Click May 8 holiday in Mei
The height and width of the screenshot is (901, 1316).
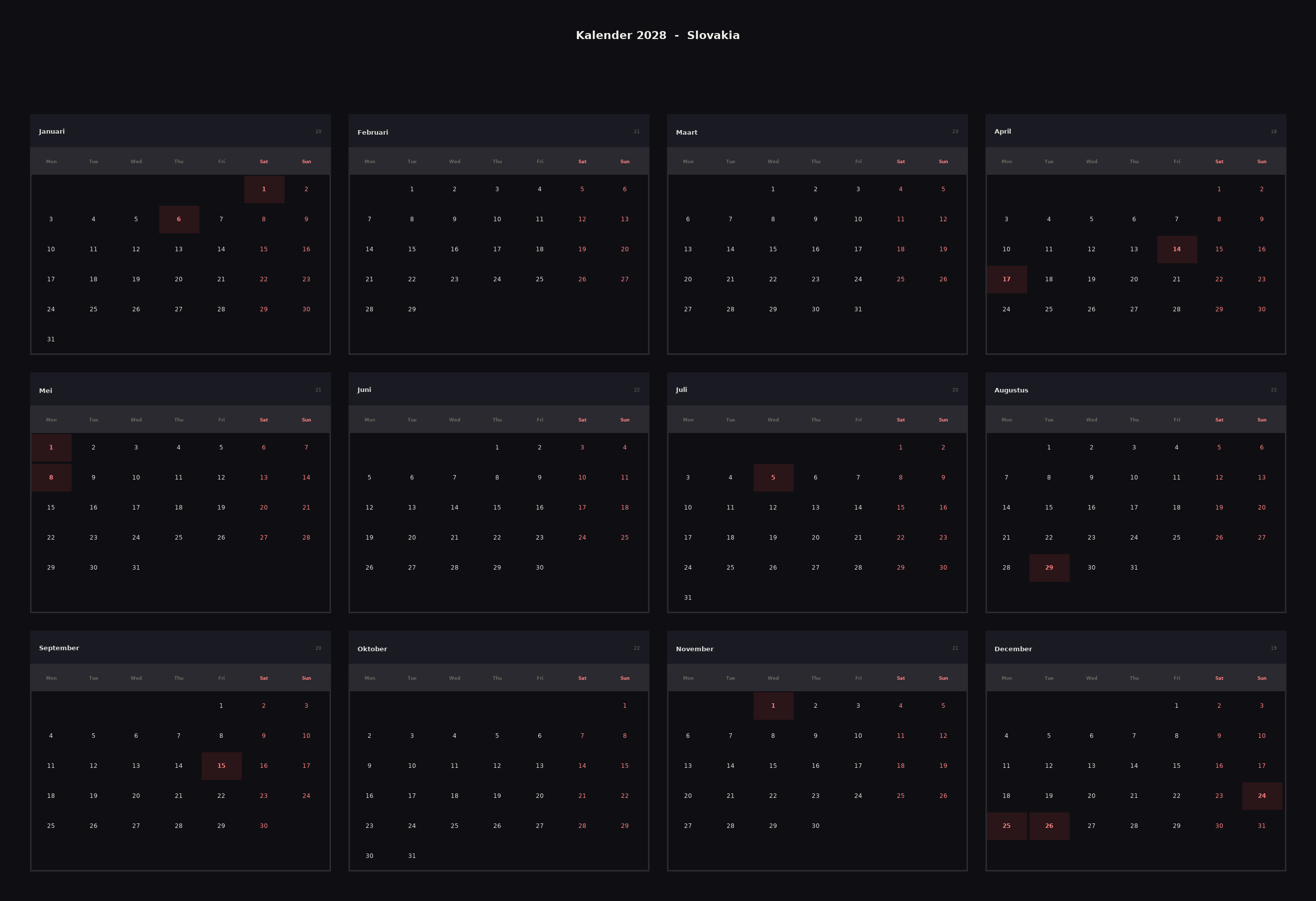[51, 477]
